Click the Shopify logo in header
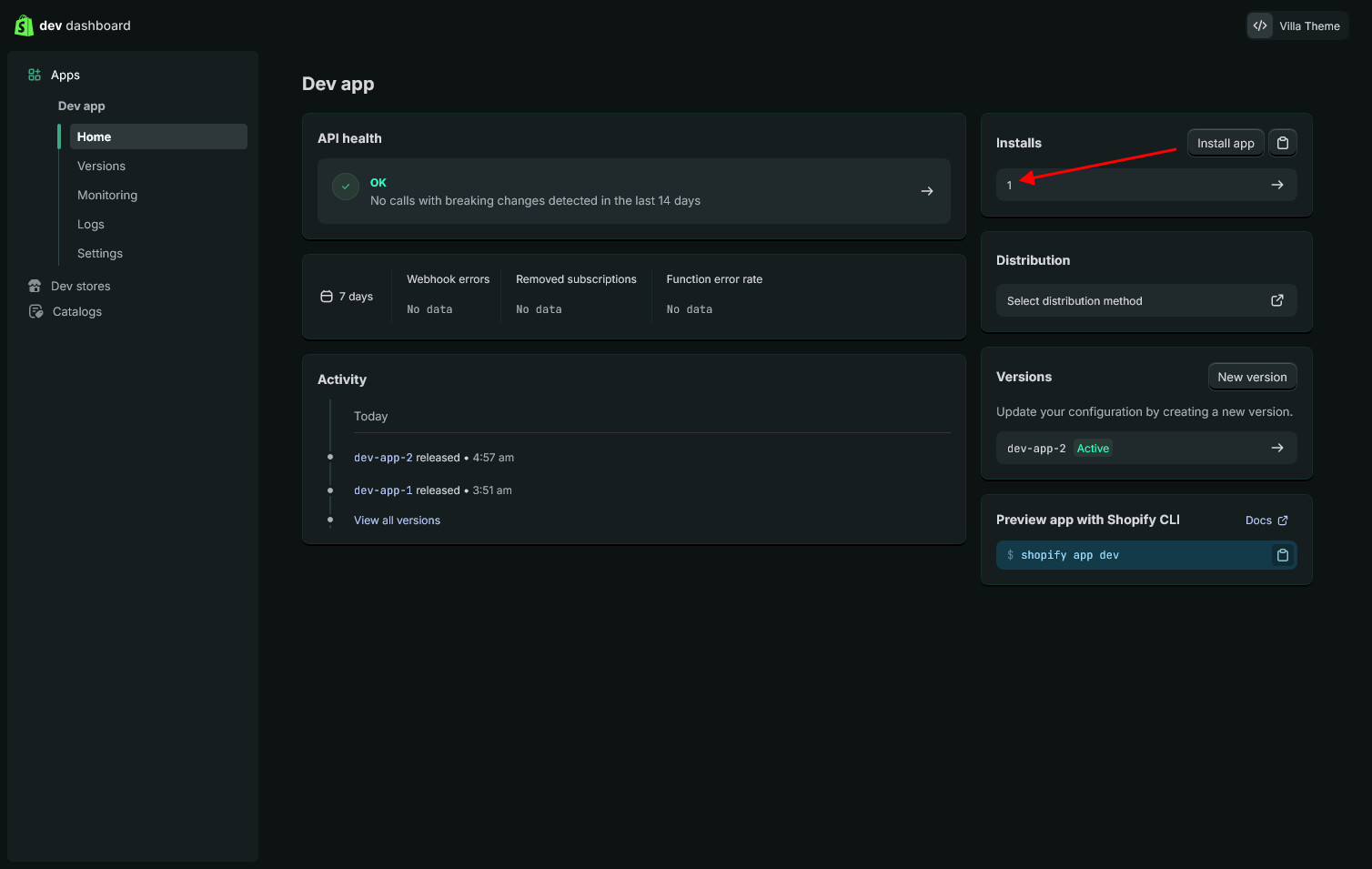 (x=24, y=25)
